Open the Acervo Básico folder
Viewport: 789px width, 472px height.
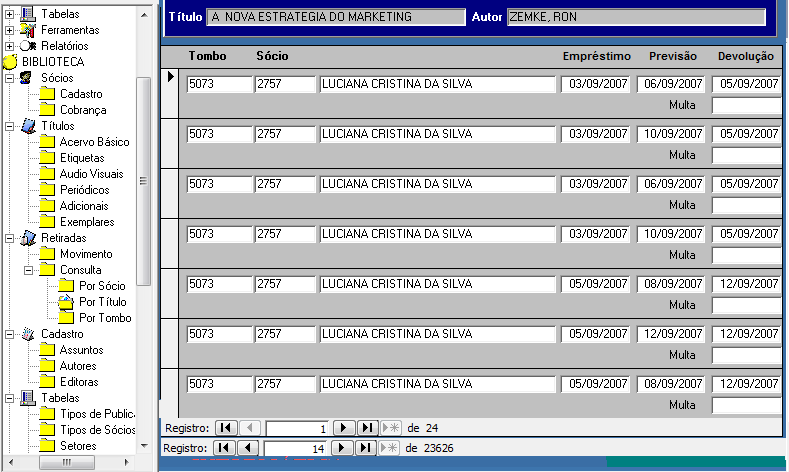point(85,142)
